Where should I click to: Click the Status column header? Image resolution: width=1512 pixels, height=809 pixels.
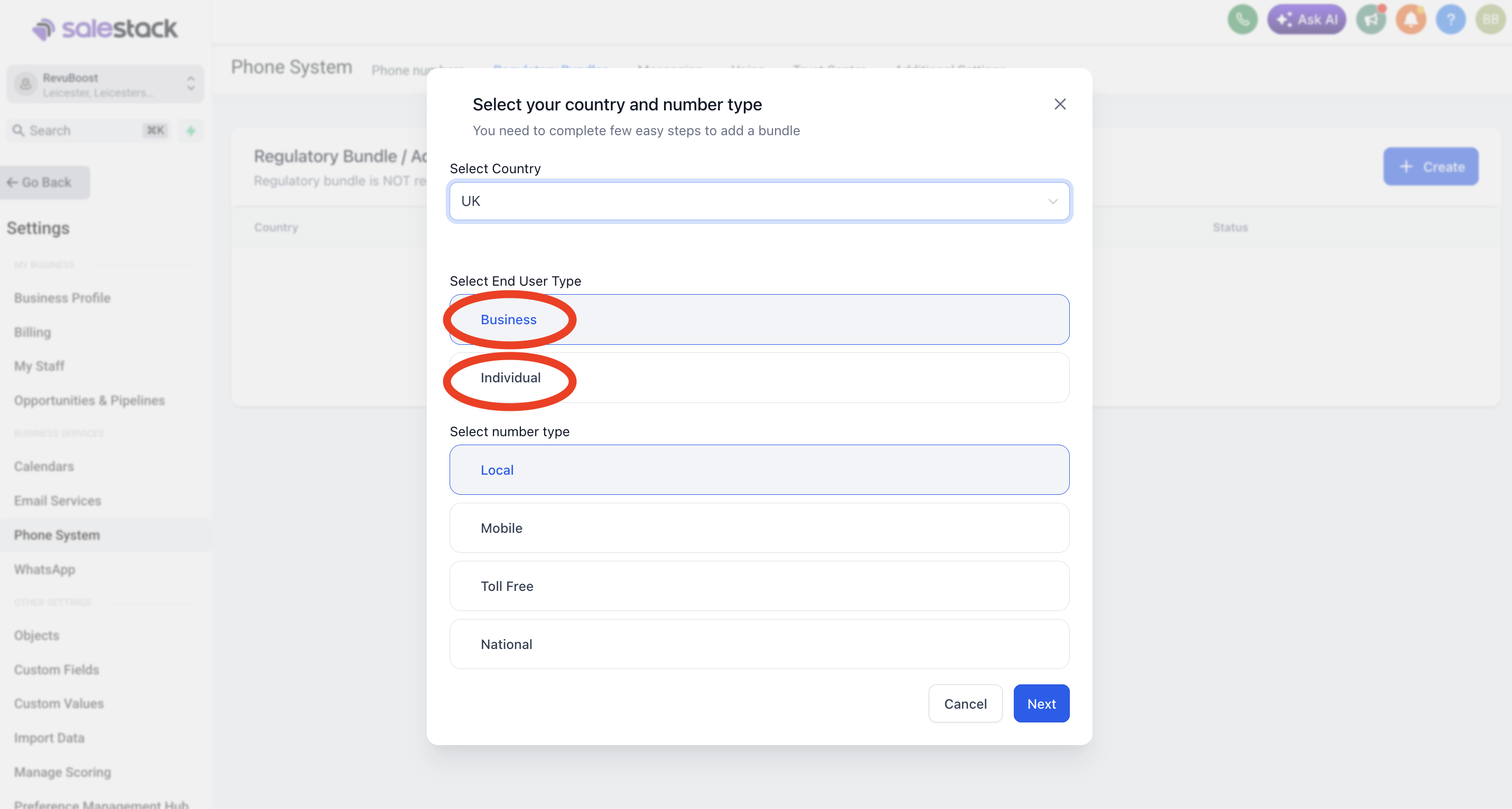[x=1230, y=227]
